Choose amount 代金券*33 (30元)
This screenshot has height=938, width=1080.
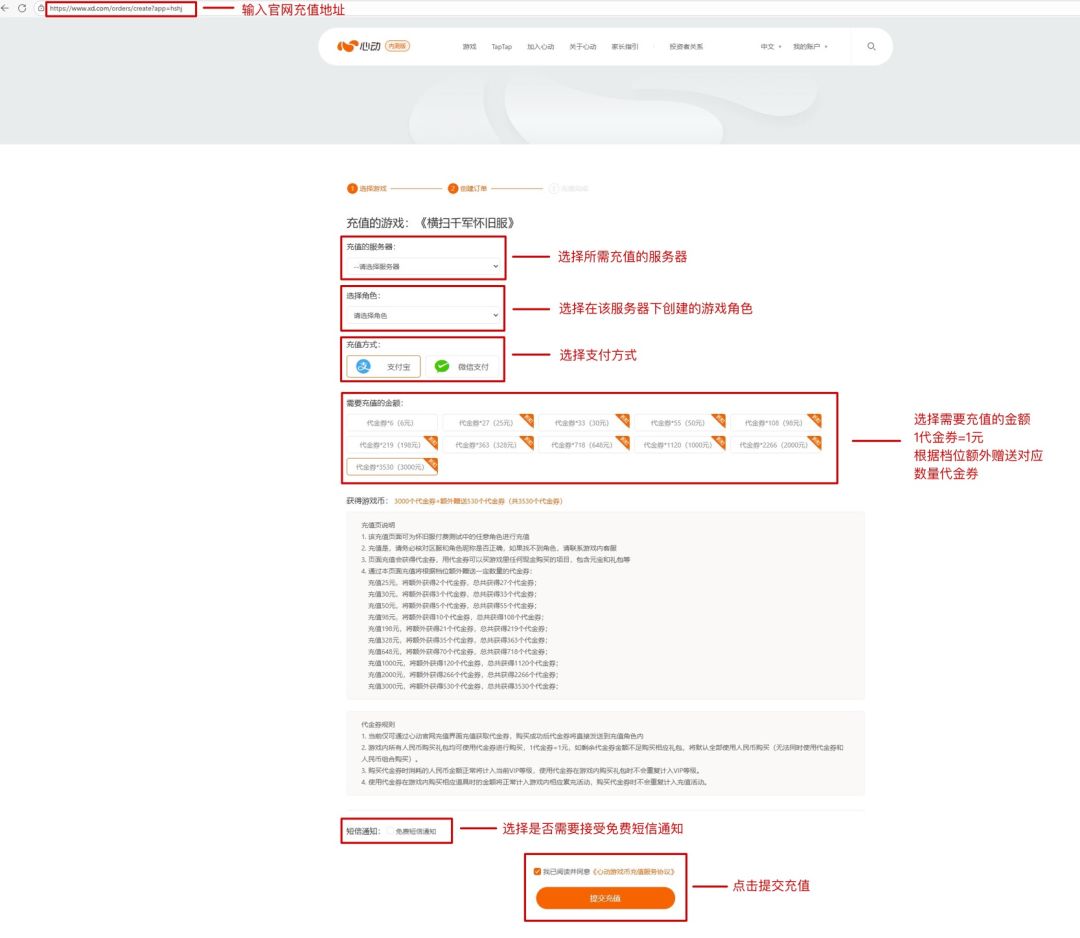click(583, 423)
